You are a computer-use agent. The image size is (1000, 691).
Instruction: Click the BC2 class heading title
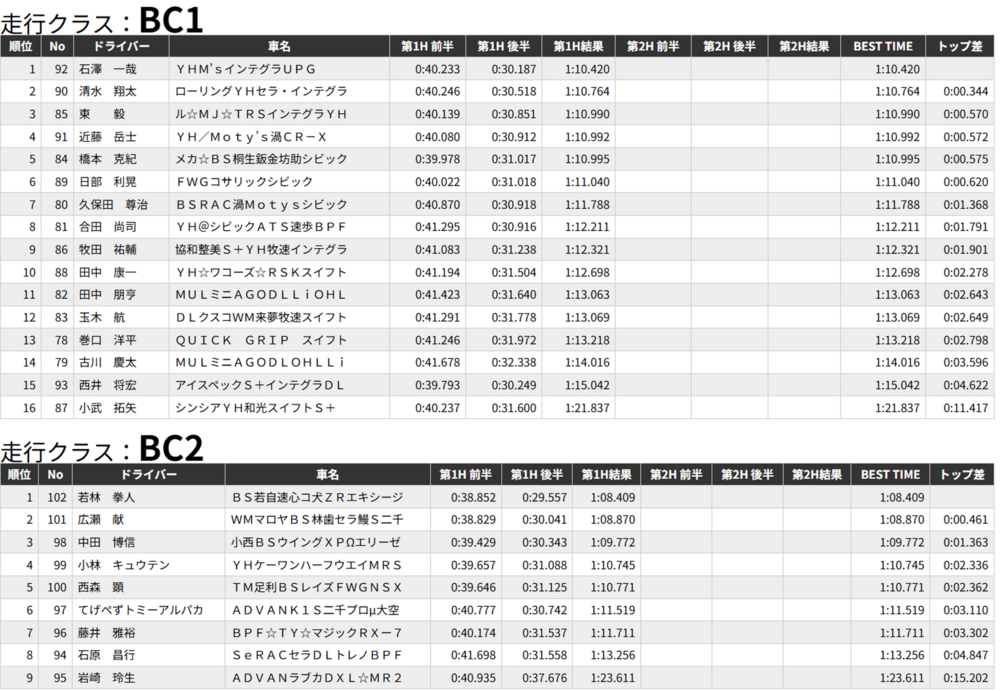tap(102, 448)
